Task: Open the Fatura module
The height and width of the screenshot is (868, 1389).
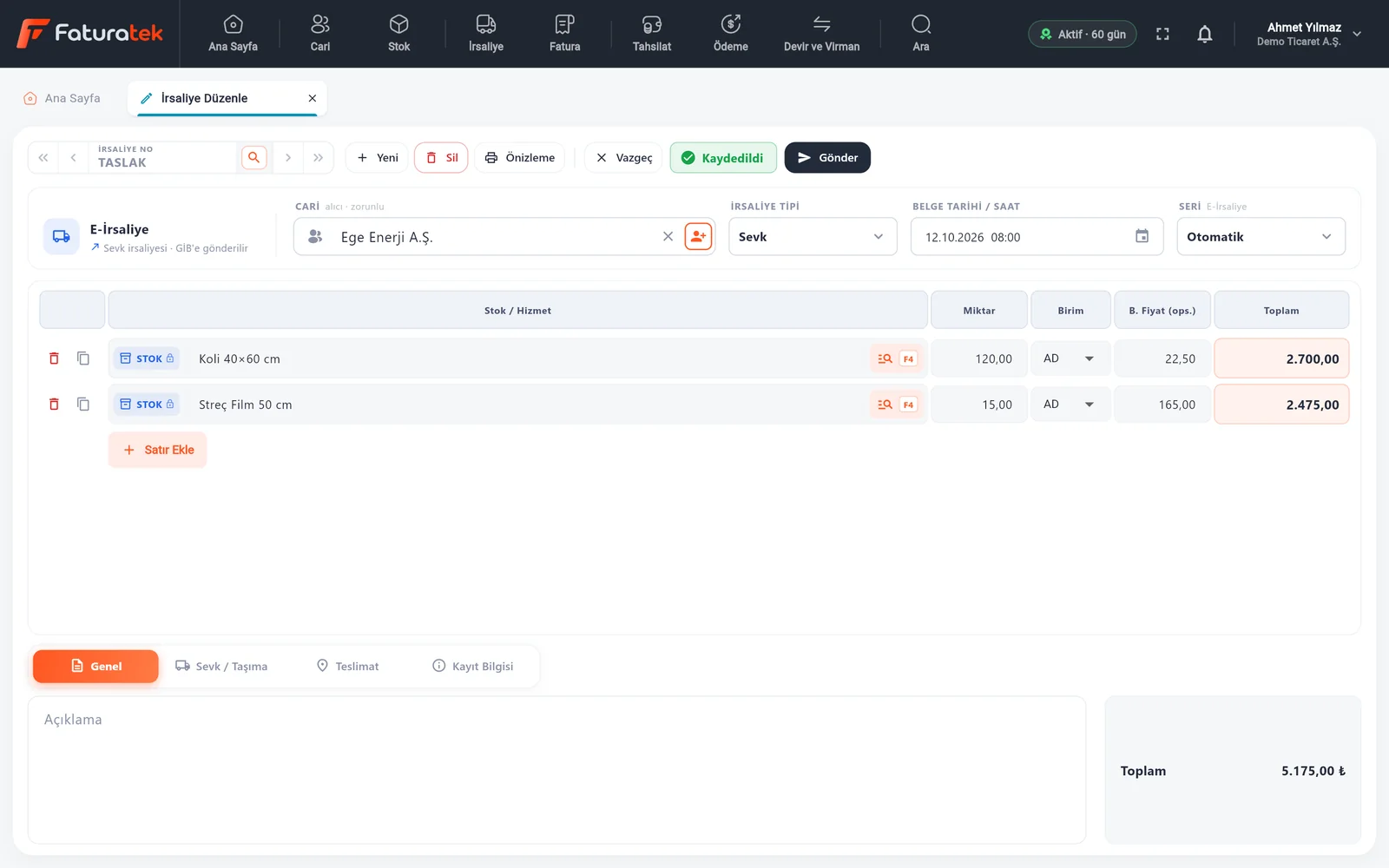Action: point(564,34)
